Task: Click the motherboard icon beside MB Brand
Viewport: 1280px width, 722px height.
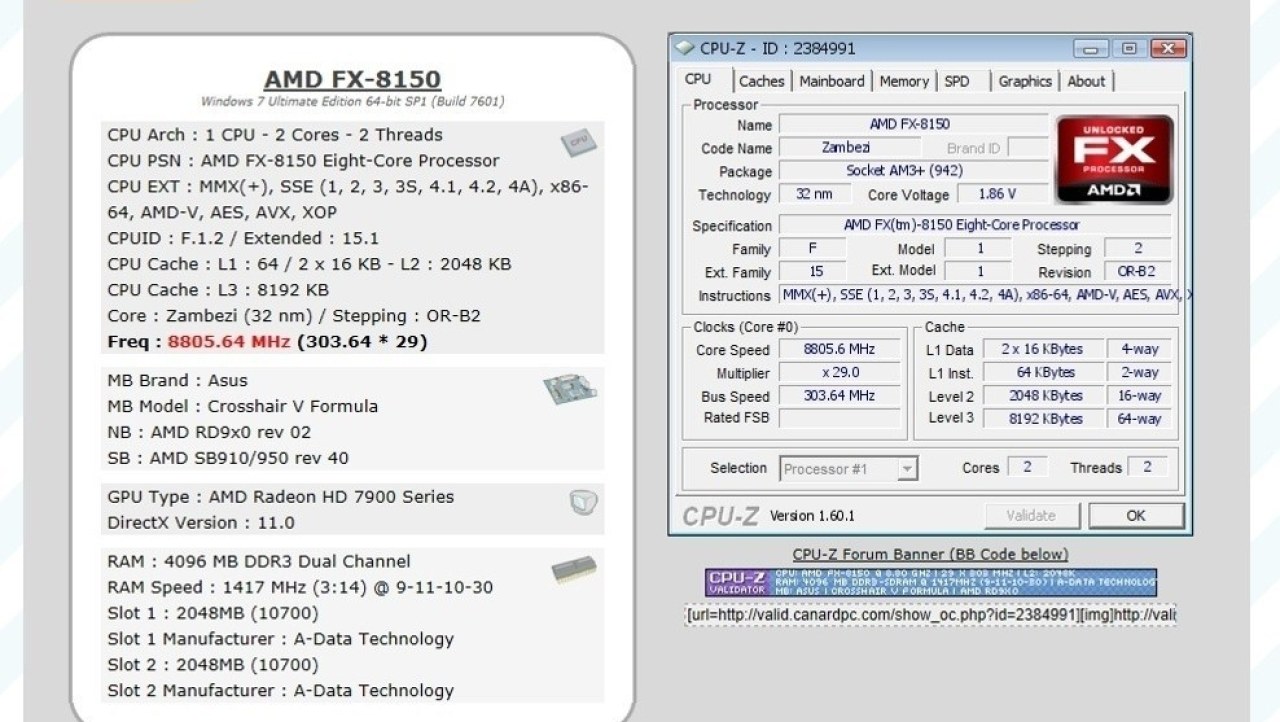Action: click(x=570, y=389)
